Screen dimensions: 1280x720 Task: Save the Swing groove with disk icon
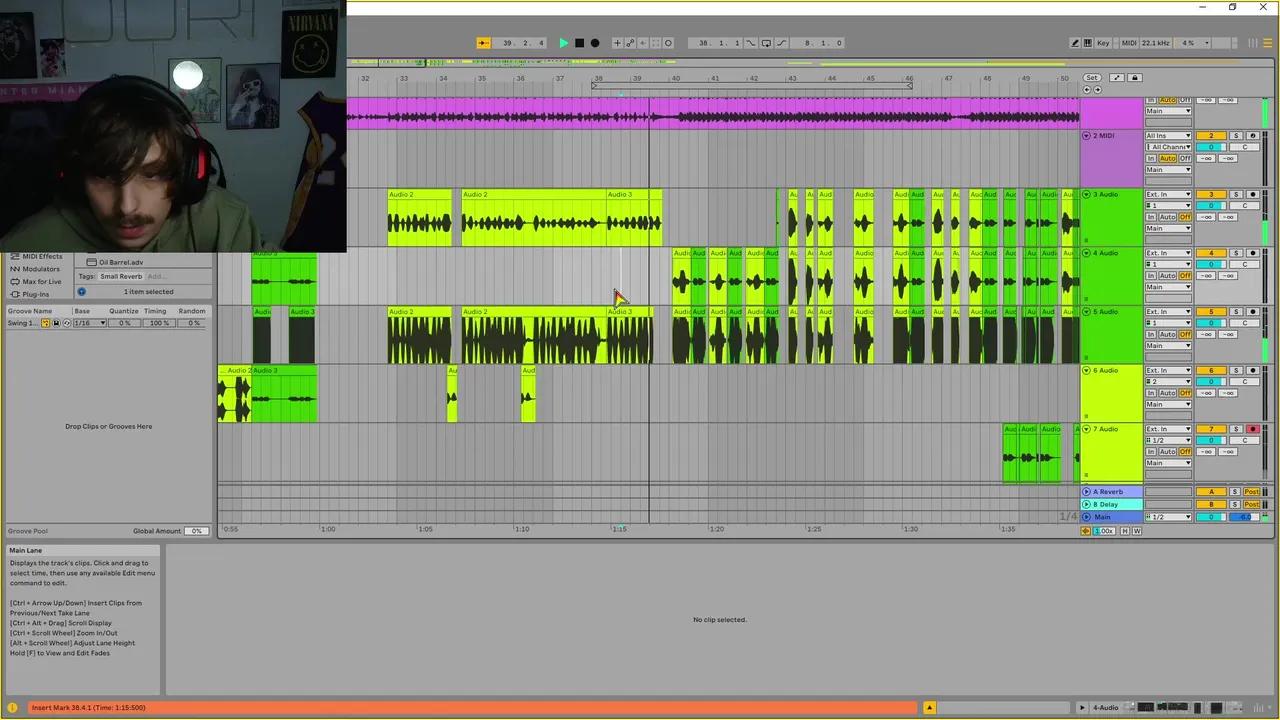click(x=56, y=323)
